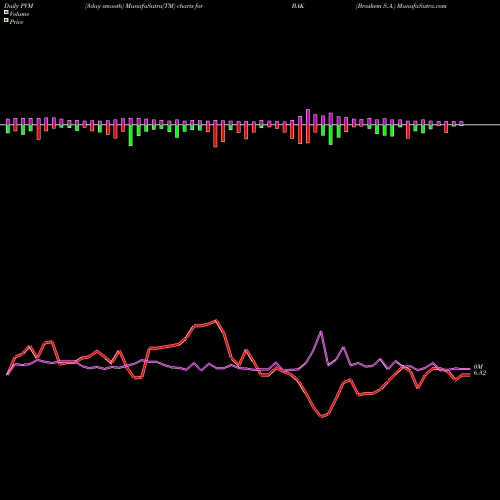Viewport: 500px width, 500px height.
Task: Click the 'Volume' legend label
Action: coord(19,14)
